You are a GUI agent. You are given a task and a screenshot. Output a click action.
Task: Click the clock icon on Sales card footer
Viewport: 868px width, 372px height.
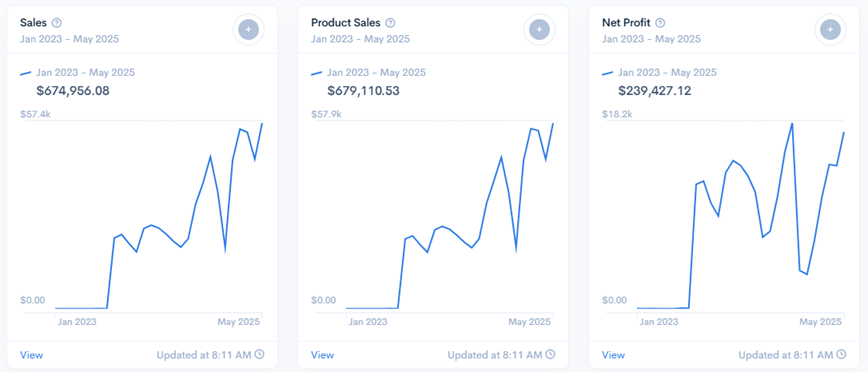pyautogui.click(x=259, y=354)
